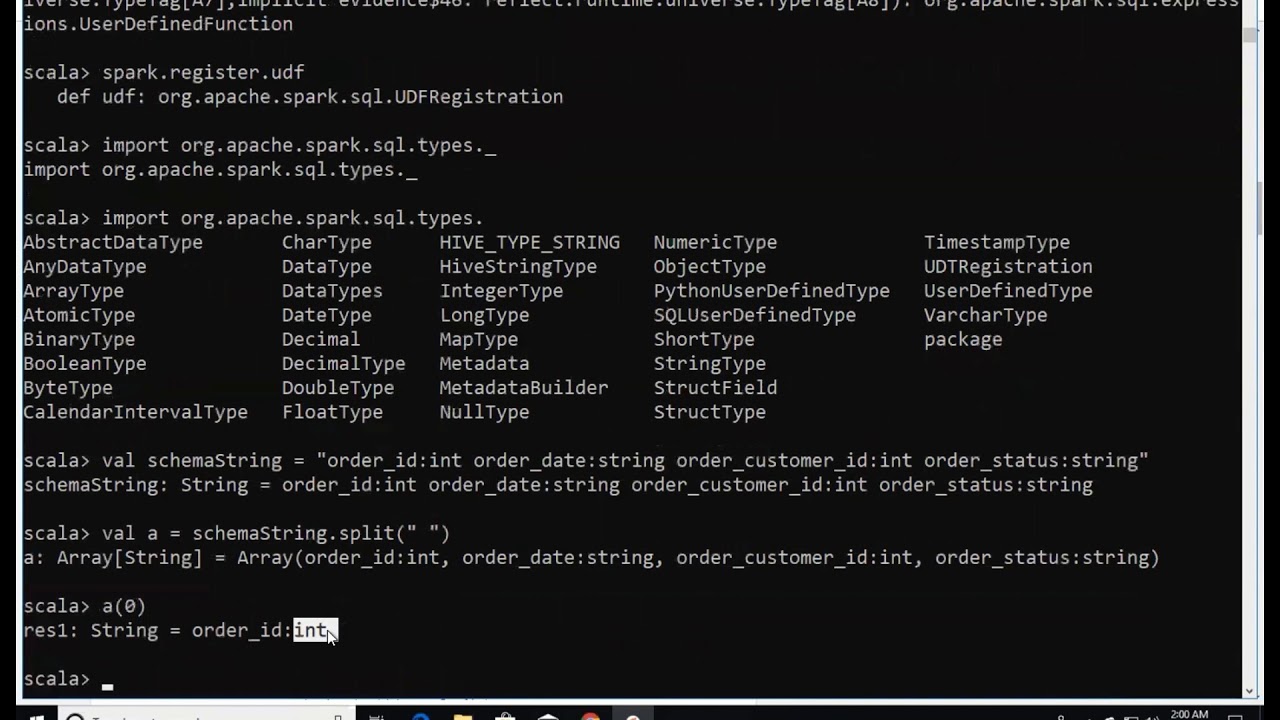The width and height of the screenshot is (1280, 720).
Task: Click 'package' entry in completion list
Action: [963, 339]
